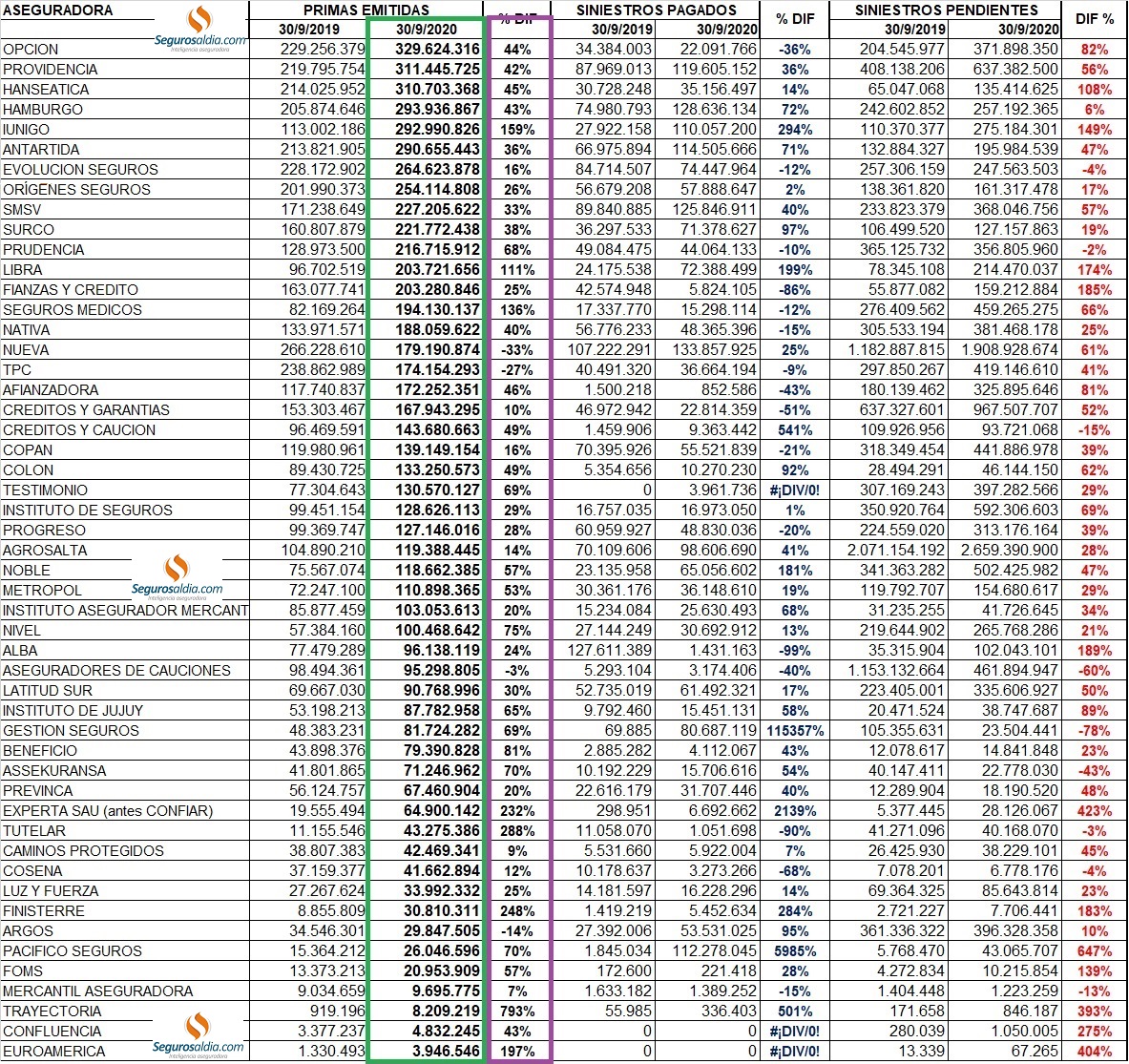Select PROGRESO's 2020 premium 127.146.016
The height and width of the screenshot is (1064, 1129).
click(438, 531)
